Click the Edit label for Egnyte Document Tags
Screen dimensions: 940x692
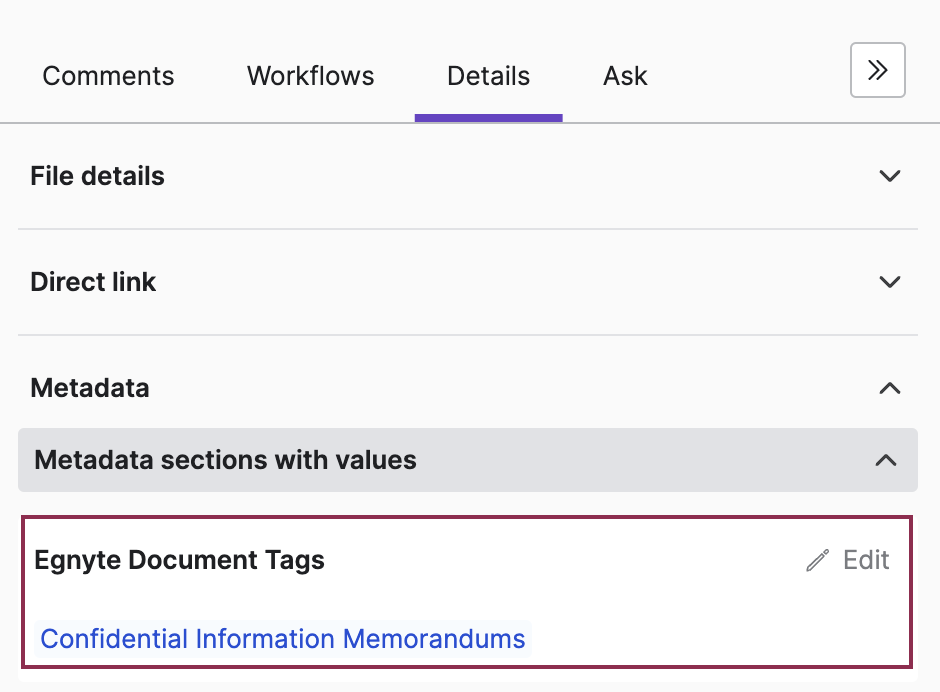click(x=866, y=560)
